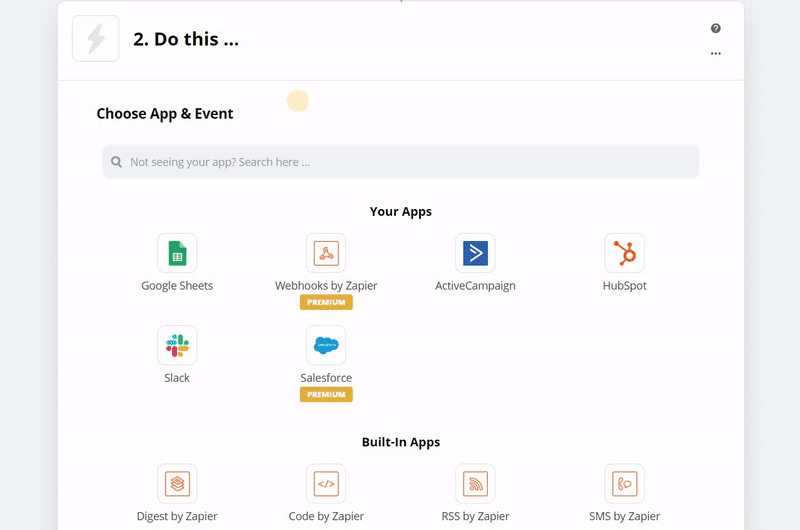Click the Google Sheets label text
Screen dimensions: 800x530
coord(177,286)
